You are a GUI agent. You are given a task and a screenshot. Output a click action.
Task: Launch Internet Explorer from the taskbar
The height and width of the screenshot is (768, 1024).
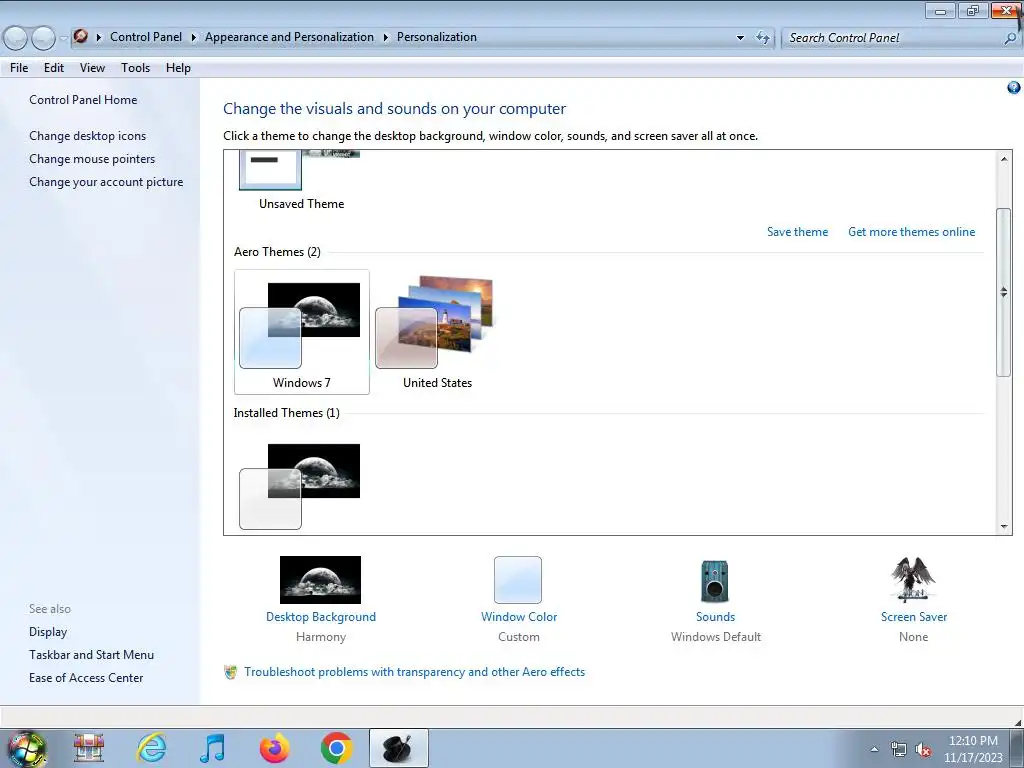click(x=152, y=748)
